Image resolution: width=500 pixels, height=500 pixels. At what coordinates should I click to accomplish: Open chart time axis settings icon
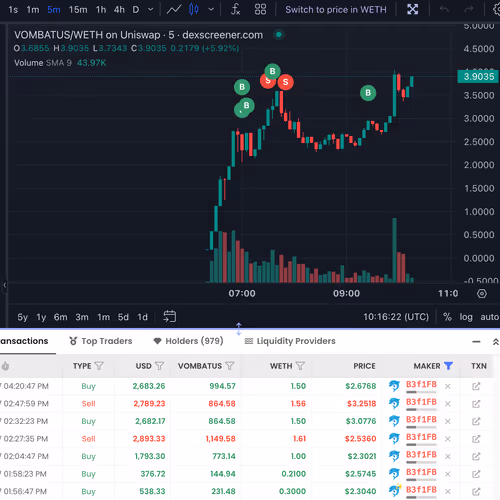[x=482, y=294]
